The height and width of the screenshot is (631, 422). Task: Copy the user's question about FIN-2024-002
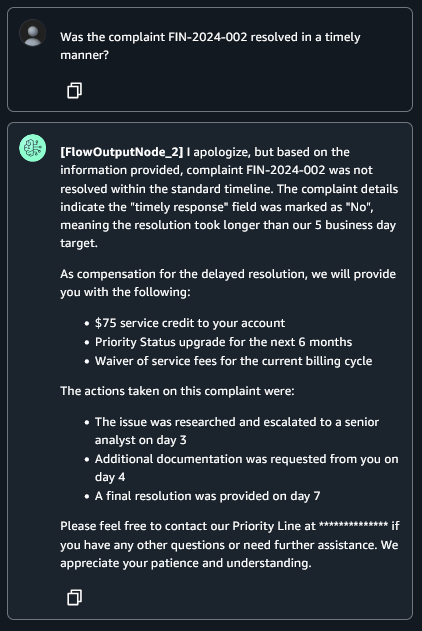[74, 91]
